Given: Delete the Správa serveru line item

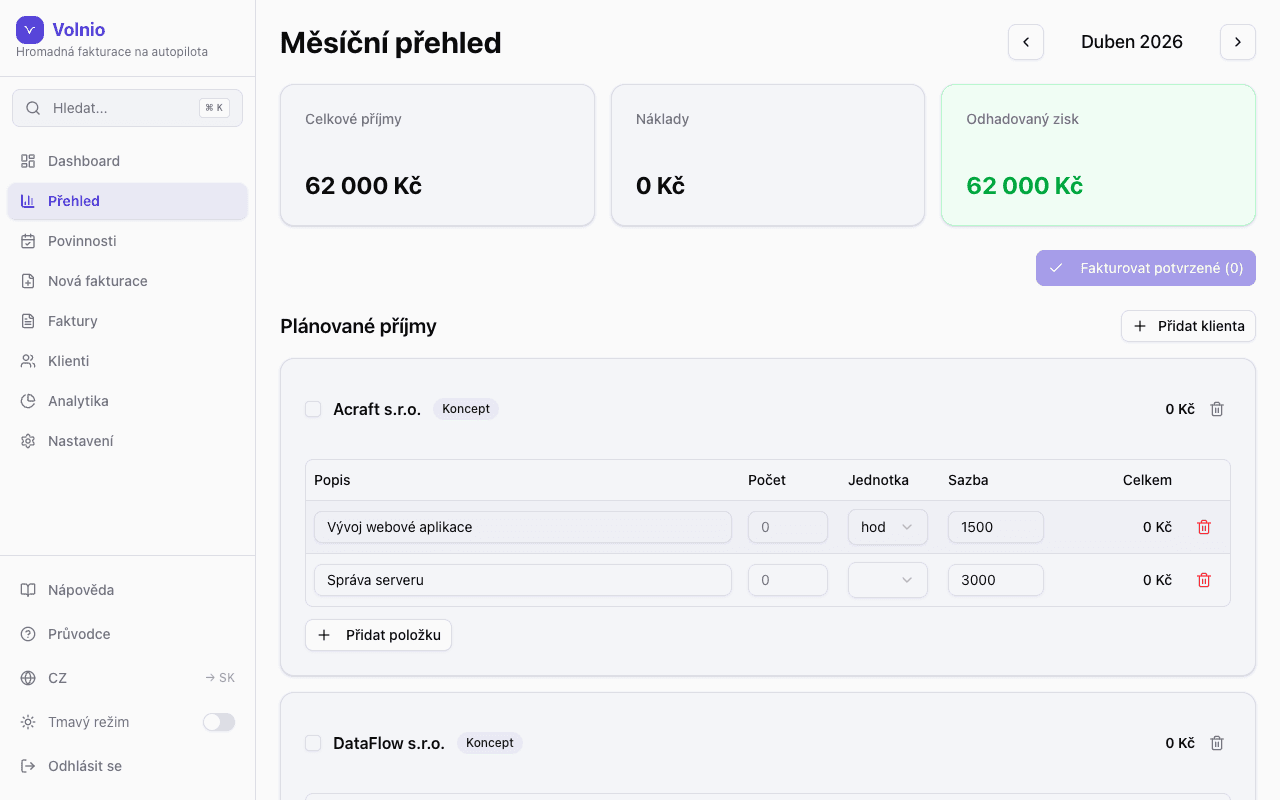Looking at the screenshot, I should (x=1204, y=579).
